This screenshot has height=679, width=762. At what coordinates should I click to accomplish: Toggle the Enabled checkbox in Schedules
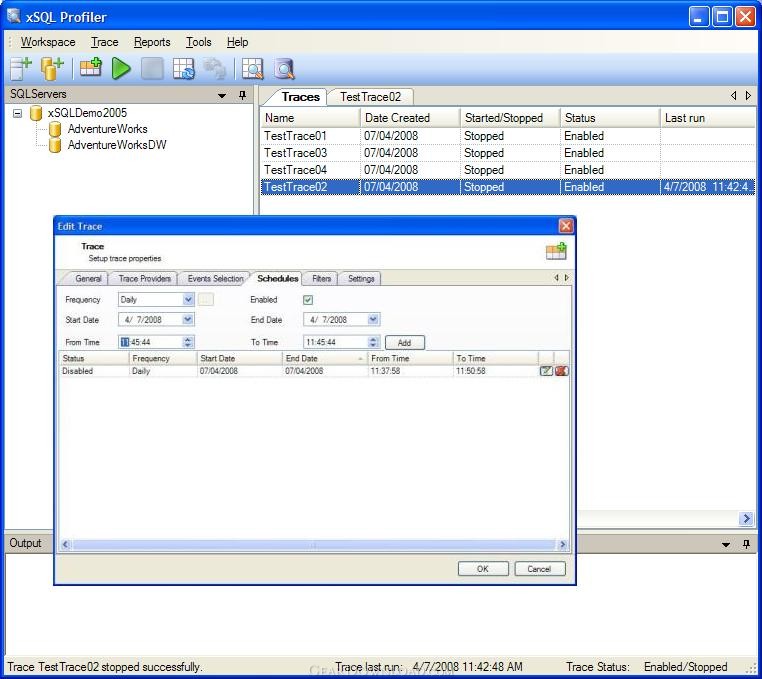308,300
